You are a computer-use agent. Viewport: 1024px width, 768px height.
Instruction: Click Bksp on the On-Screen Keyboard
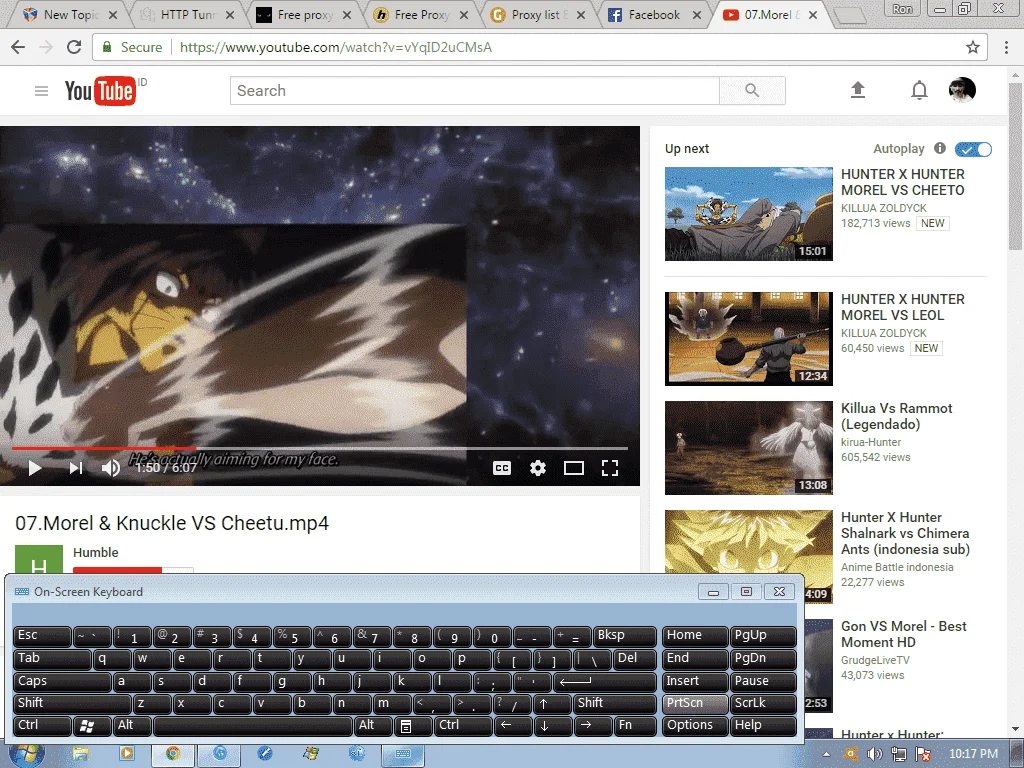[x=624, y=635]
